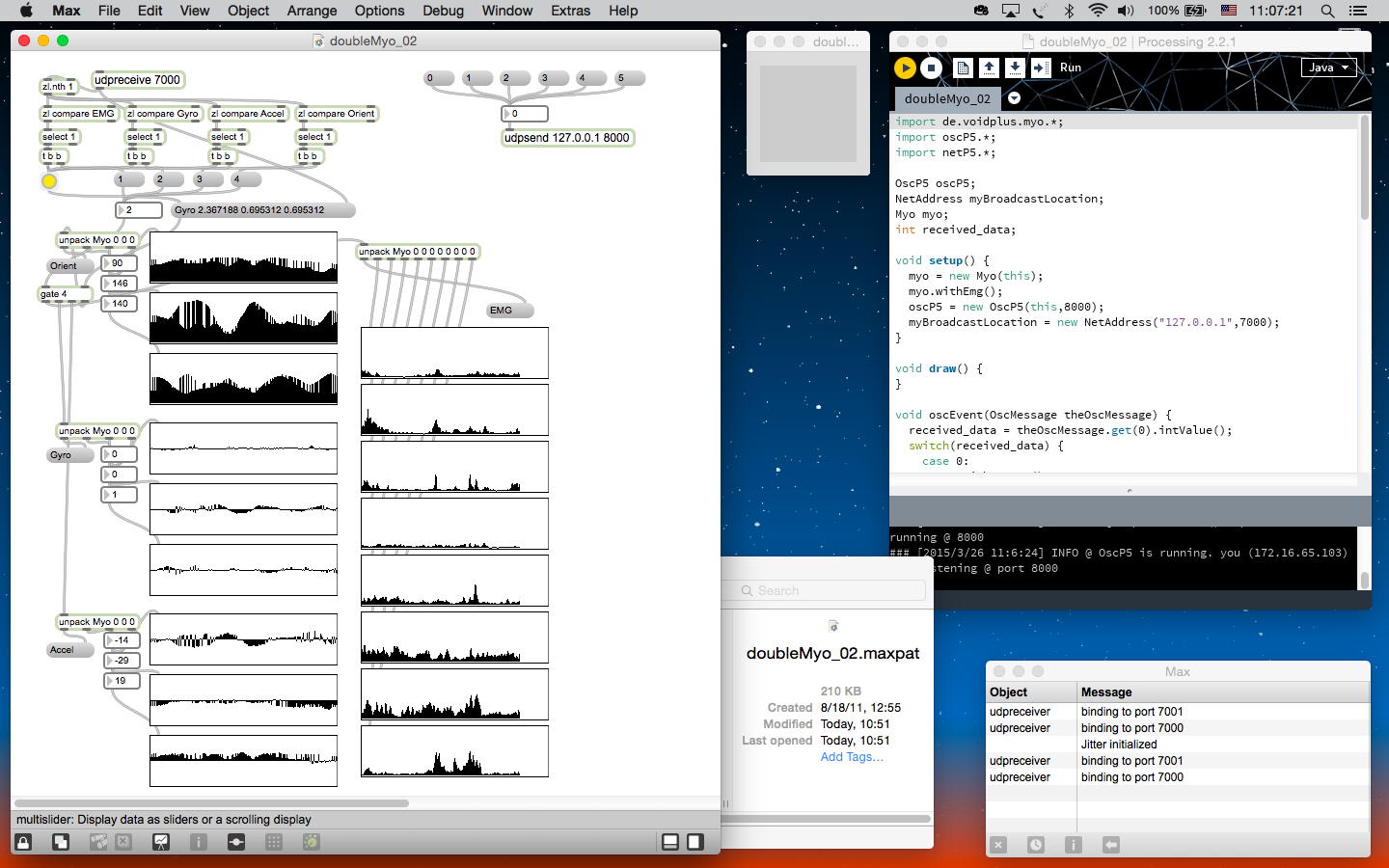Click the Search field in the info panel

pyautogui.click(x=831, y=590)
